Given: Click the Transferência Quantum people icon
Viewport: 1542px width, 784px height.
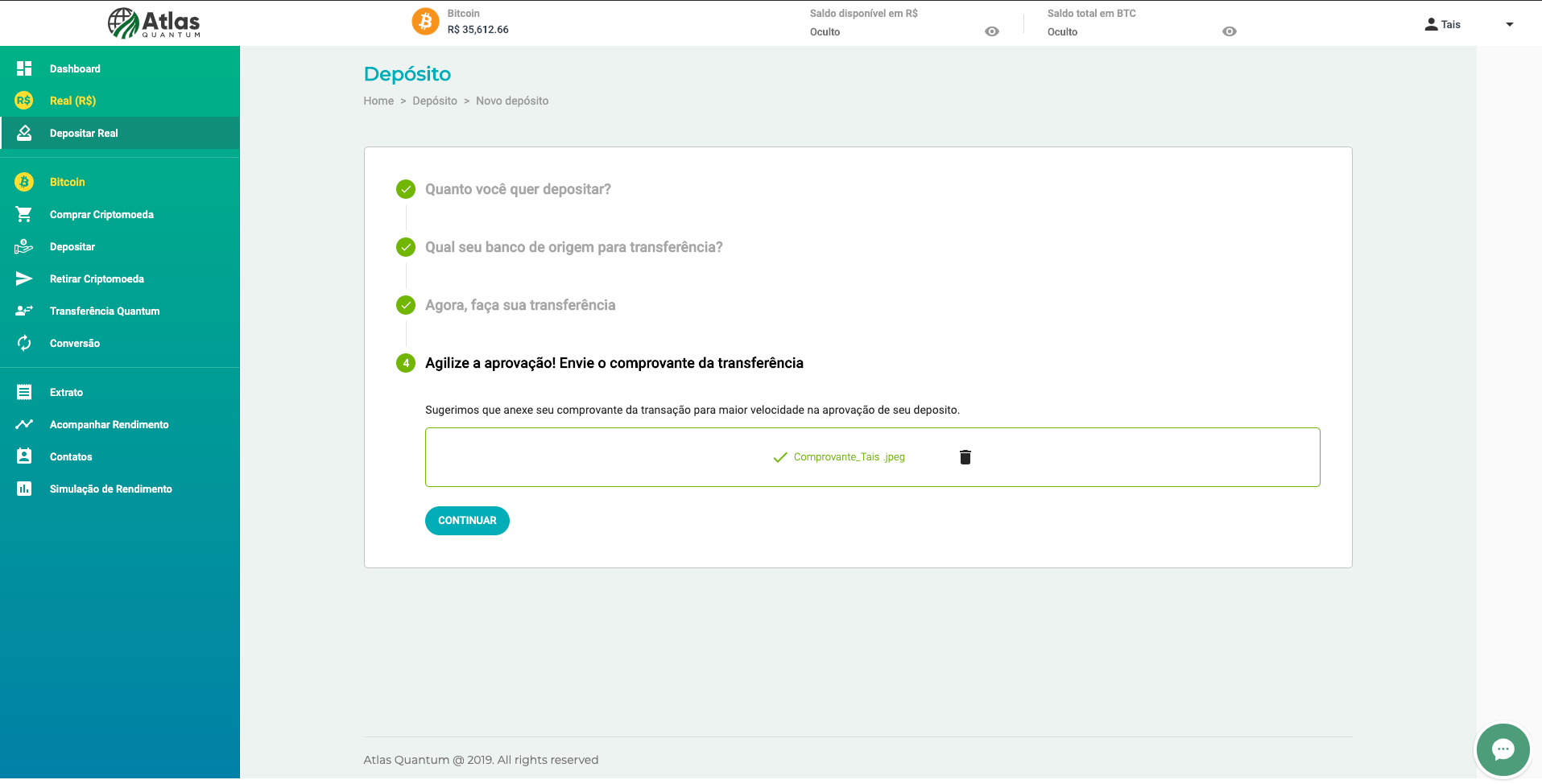Looking at the screenshot, I should (x=24, y=311).
